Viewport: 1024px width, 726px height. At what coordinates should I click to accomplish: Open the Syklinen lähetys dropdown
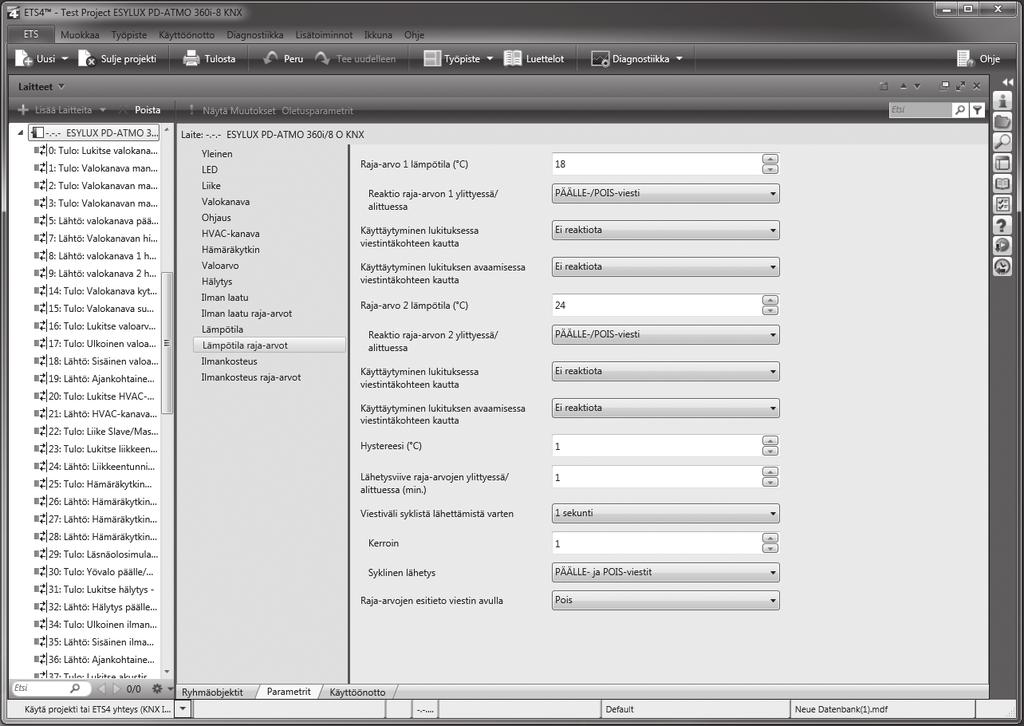665,572
